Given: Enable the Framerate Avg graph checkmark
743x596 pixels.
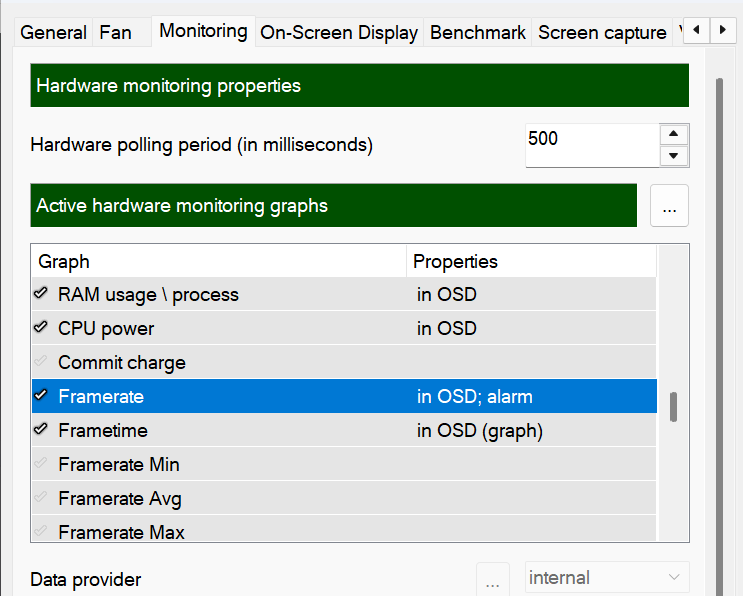Looking at the screenshot, I should click(x=41, y=498).
